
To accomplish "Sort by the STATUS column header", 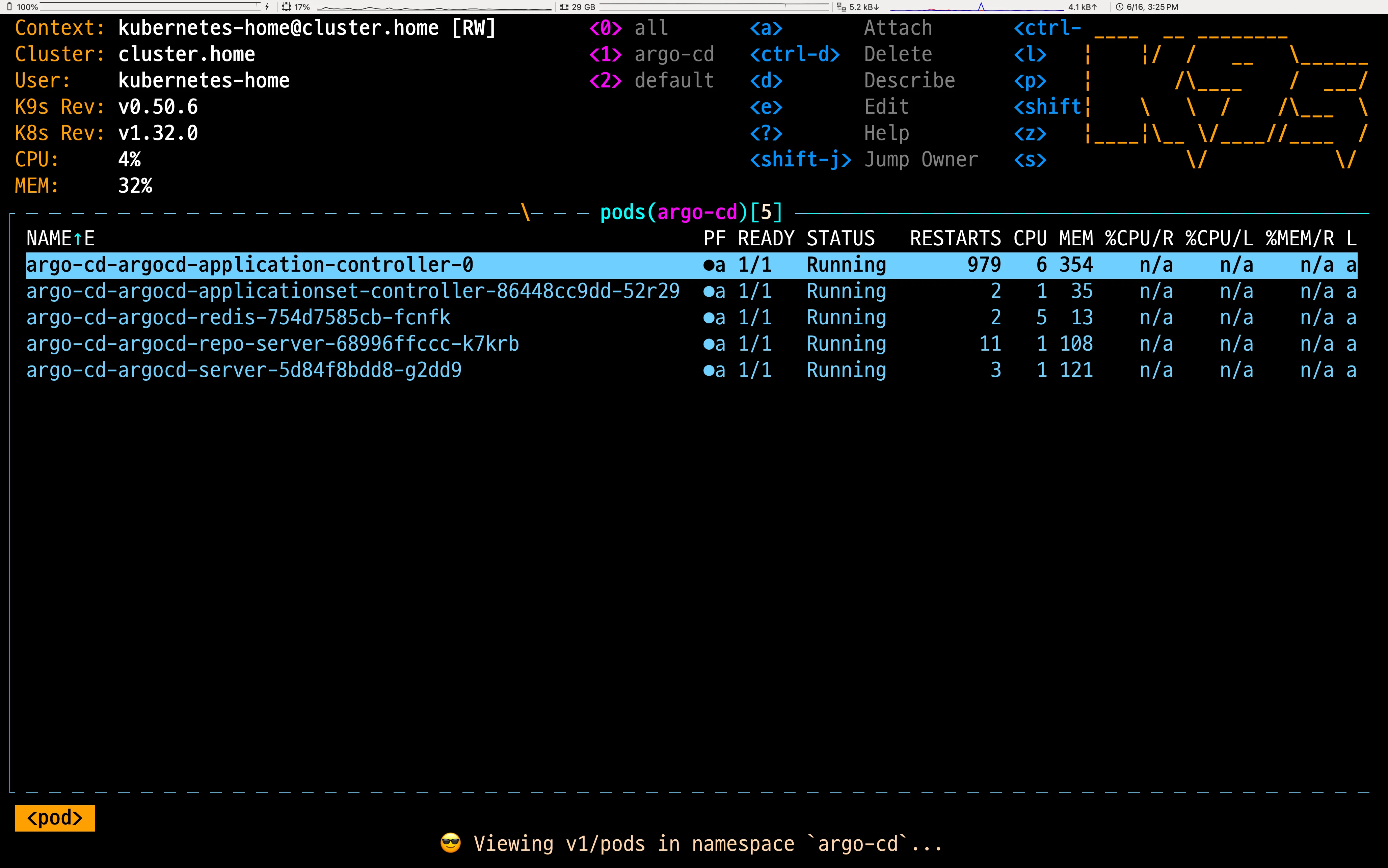I will 840,239.
